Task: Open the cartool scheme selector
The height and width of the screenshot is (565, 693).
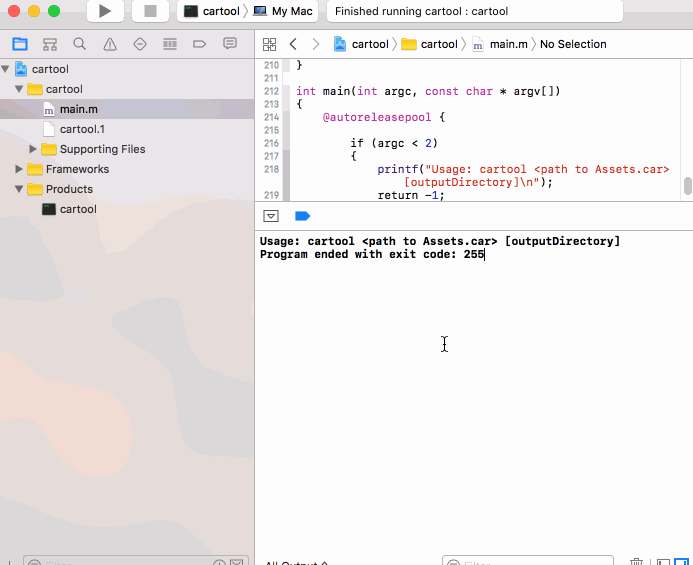Action: (211, 11)
